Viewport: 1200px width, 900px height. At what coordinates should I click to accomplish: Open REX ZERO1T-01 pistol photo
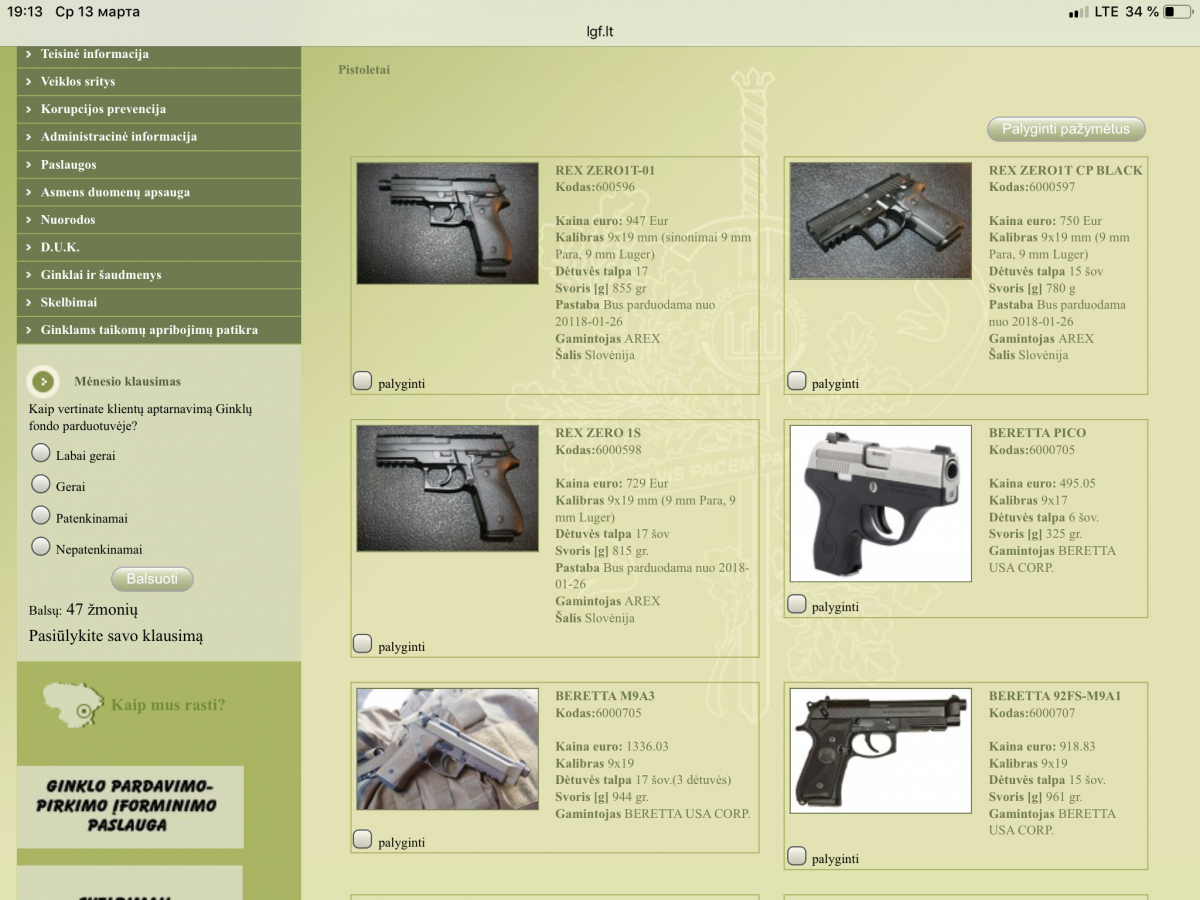pos(448,223)
